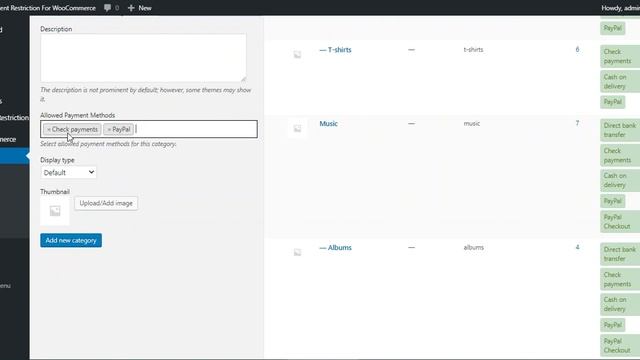
Task: Click the Cash on delivery tag in T-shirts row
Action: [x=620, y=82]
